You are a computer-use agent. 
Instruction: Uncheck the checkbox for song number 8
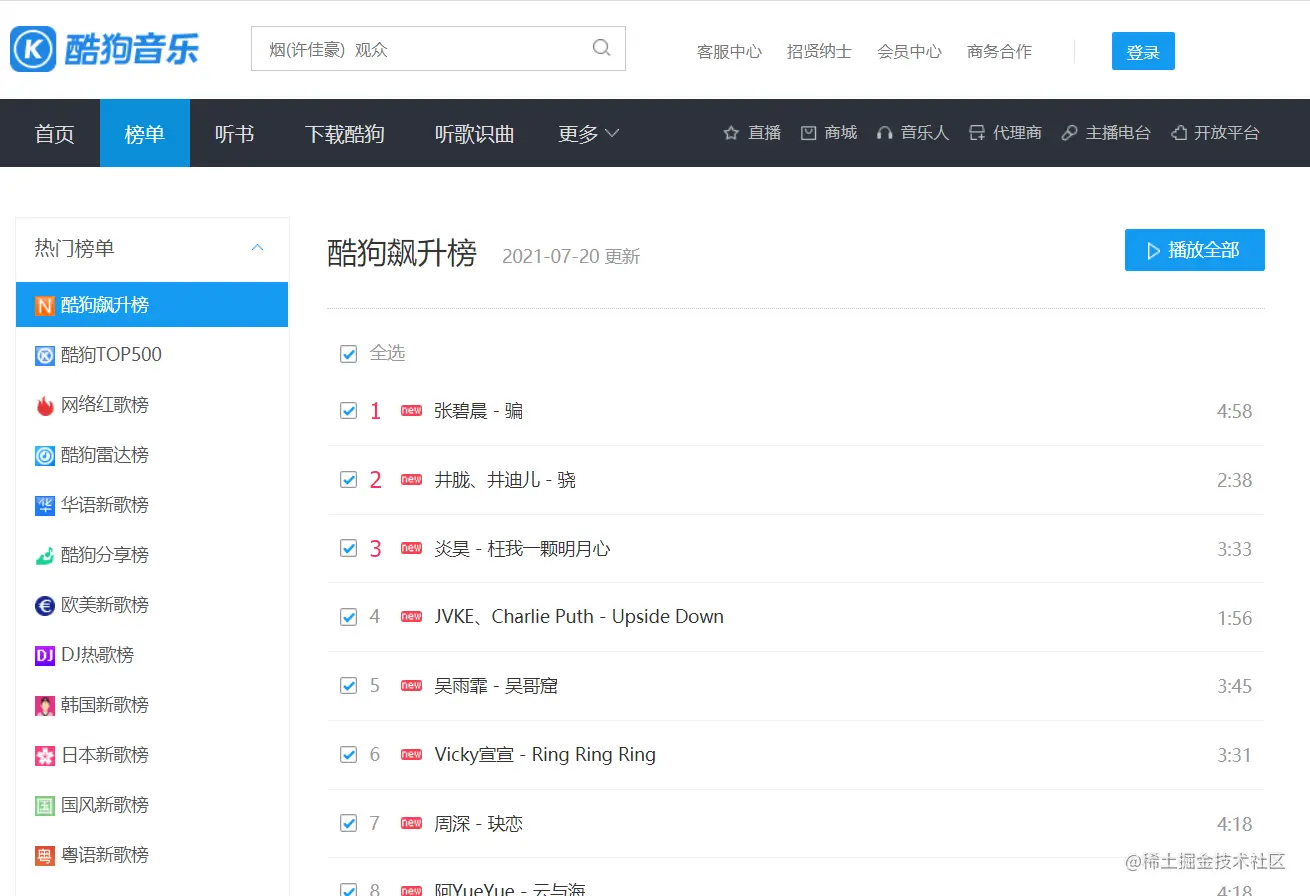tap(348, 889)
